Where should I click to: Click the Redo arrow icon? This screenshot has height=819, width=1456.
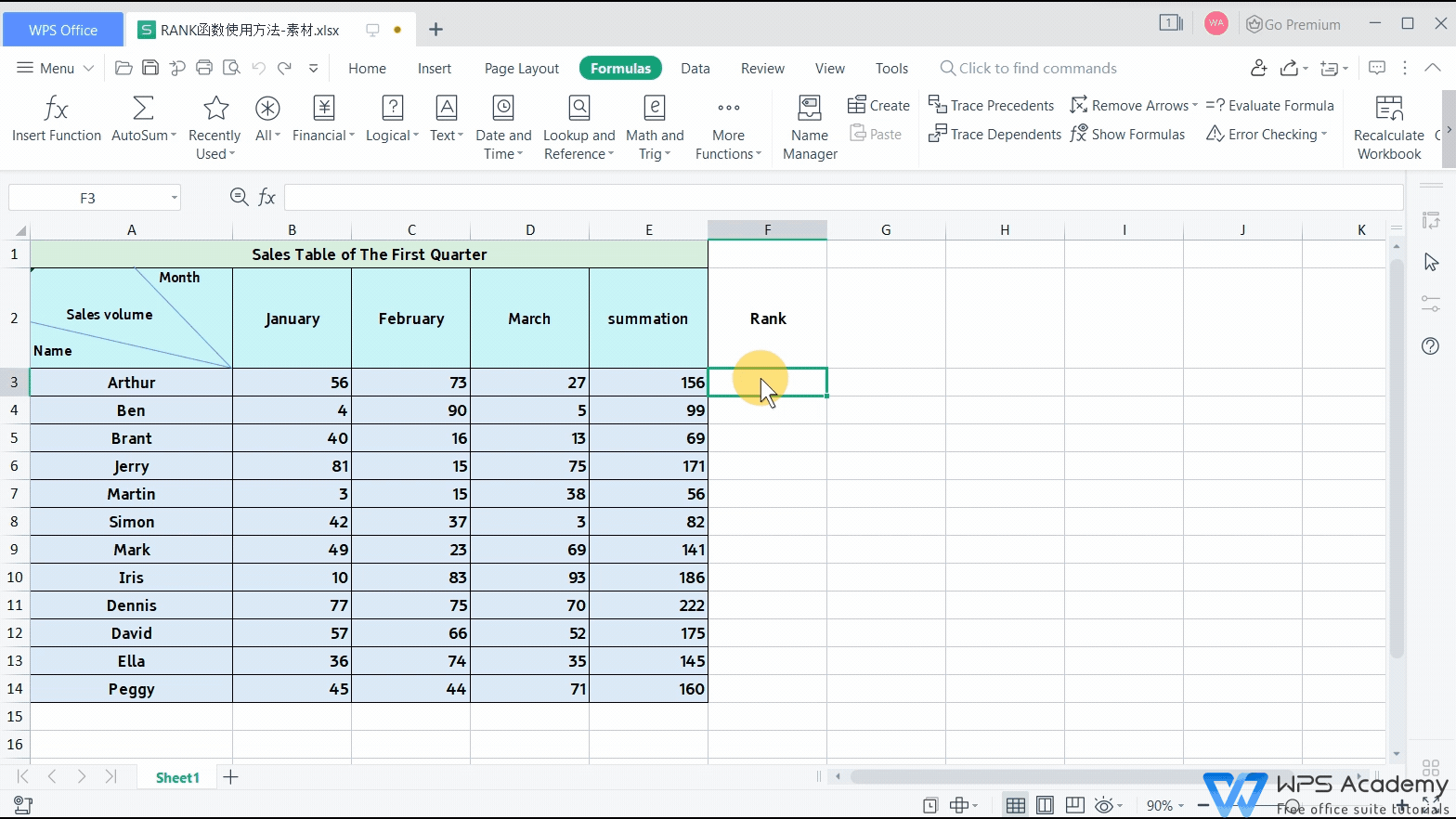click(285, 68)
